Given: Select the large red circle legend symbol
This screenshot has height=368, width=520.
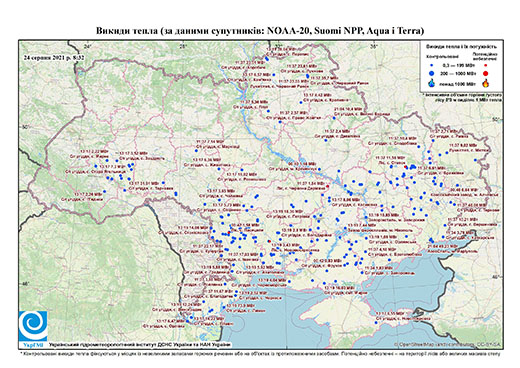Looking at the screenshot, I should point(485,73).
